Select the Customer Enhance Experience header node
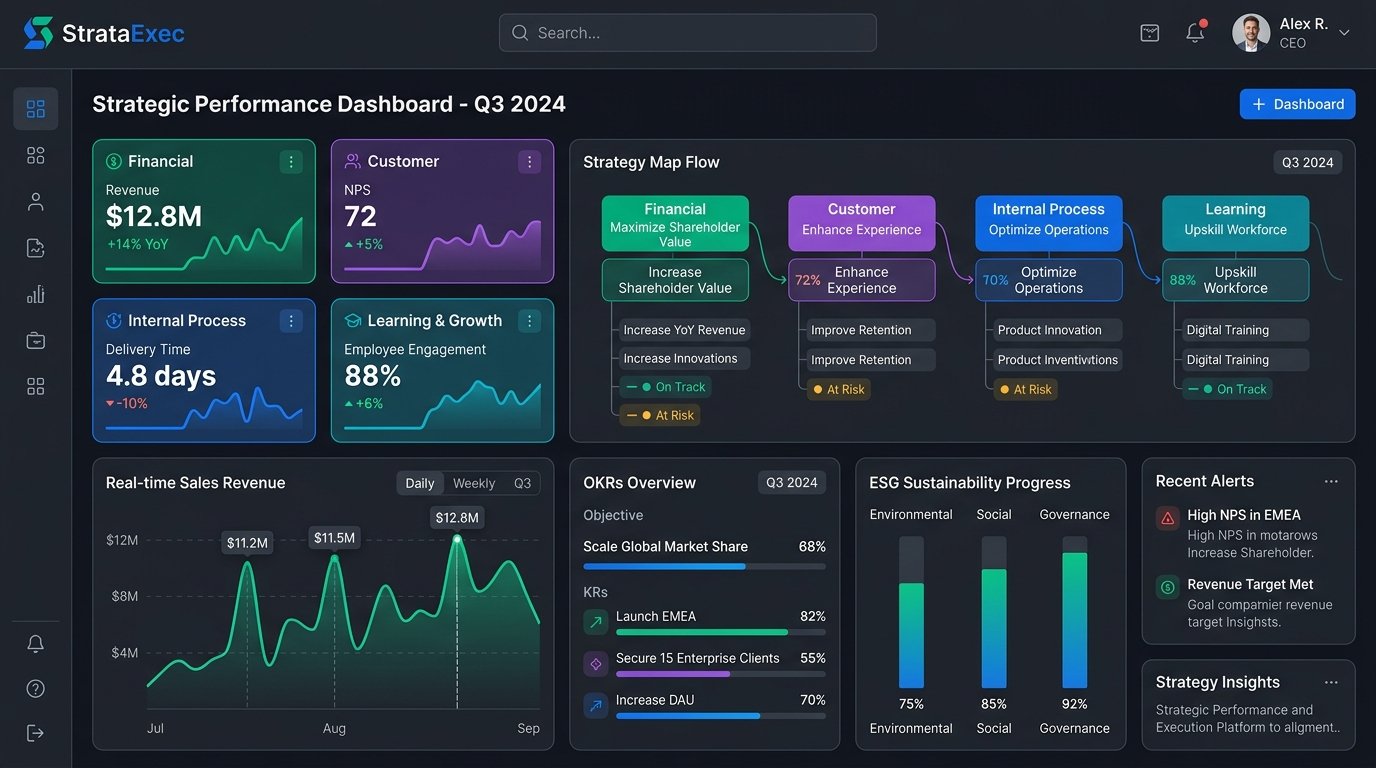This screenshot has height=768, width=1376. click(862, 224)
